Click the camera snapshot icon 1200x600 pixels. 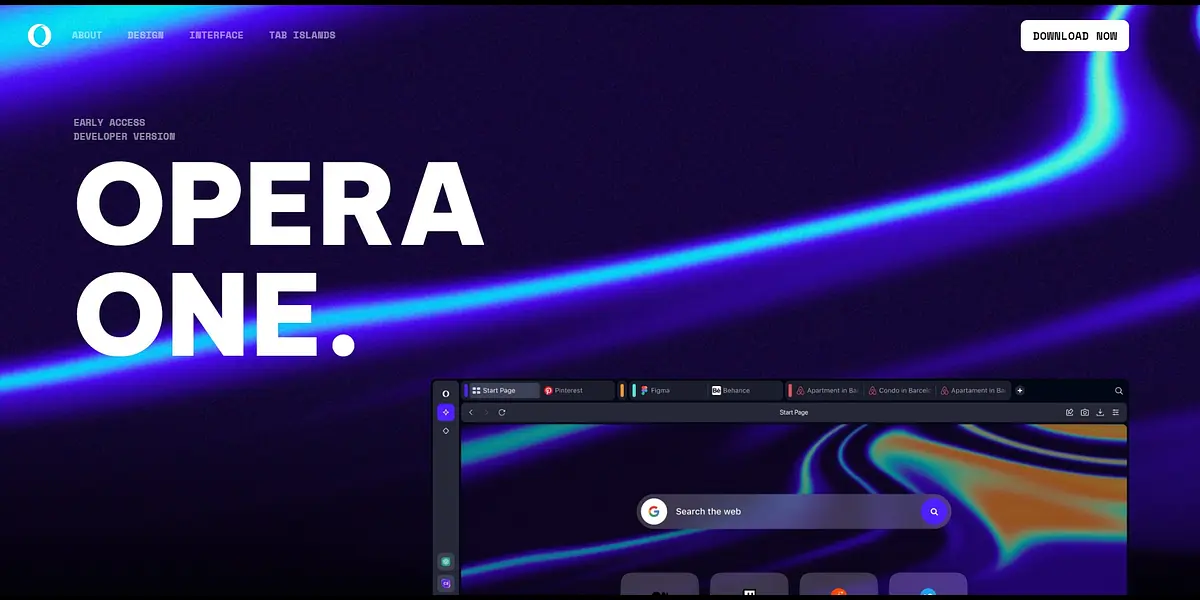tap(1085, 412)
